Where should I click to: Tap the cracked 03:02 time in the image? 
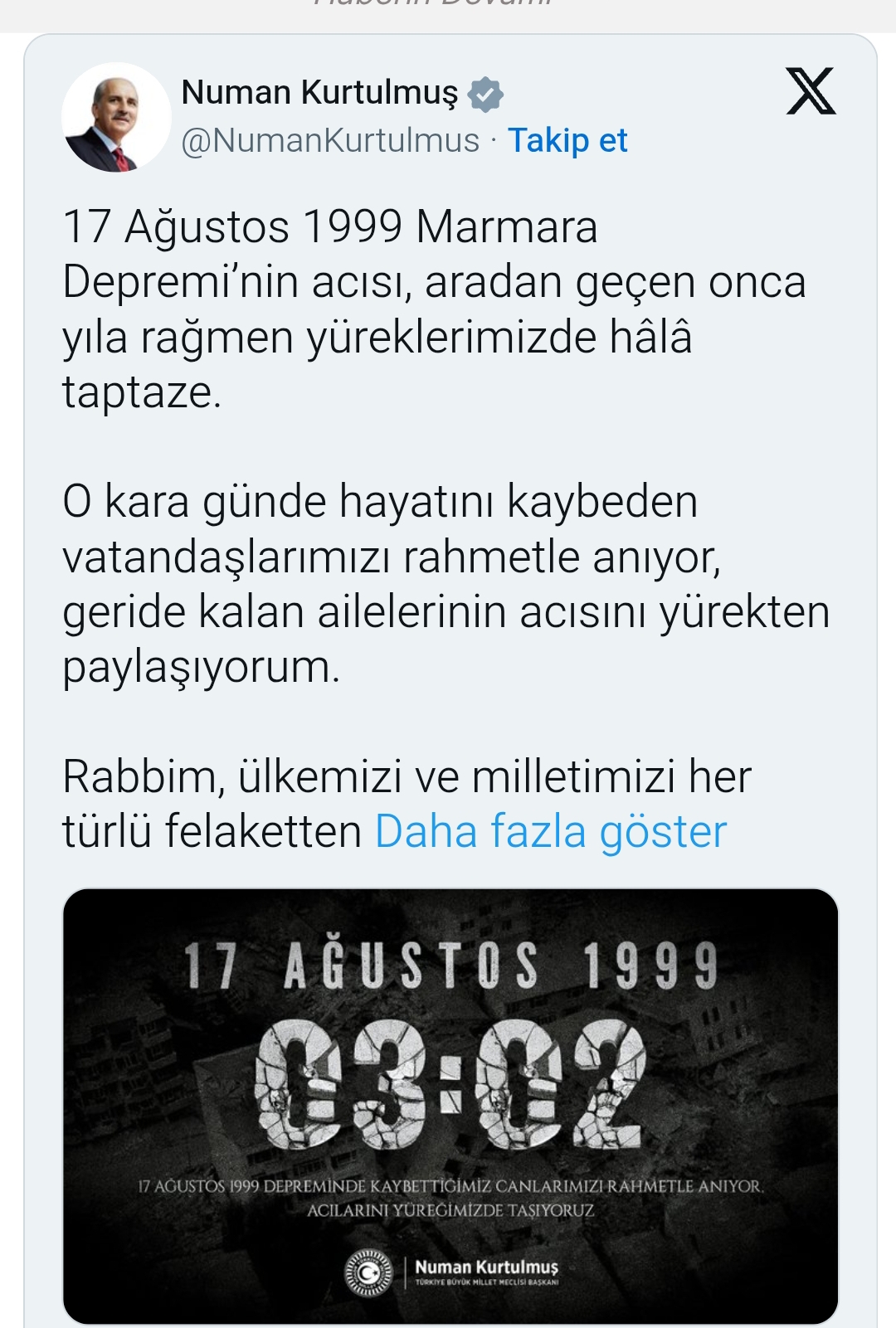tap(450, 1084)
